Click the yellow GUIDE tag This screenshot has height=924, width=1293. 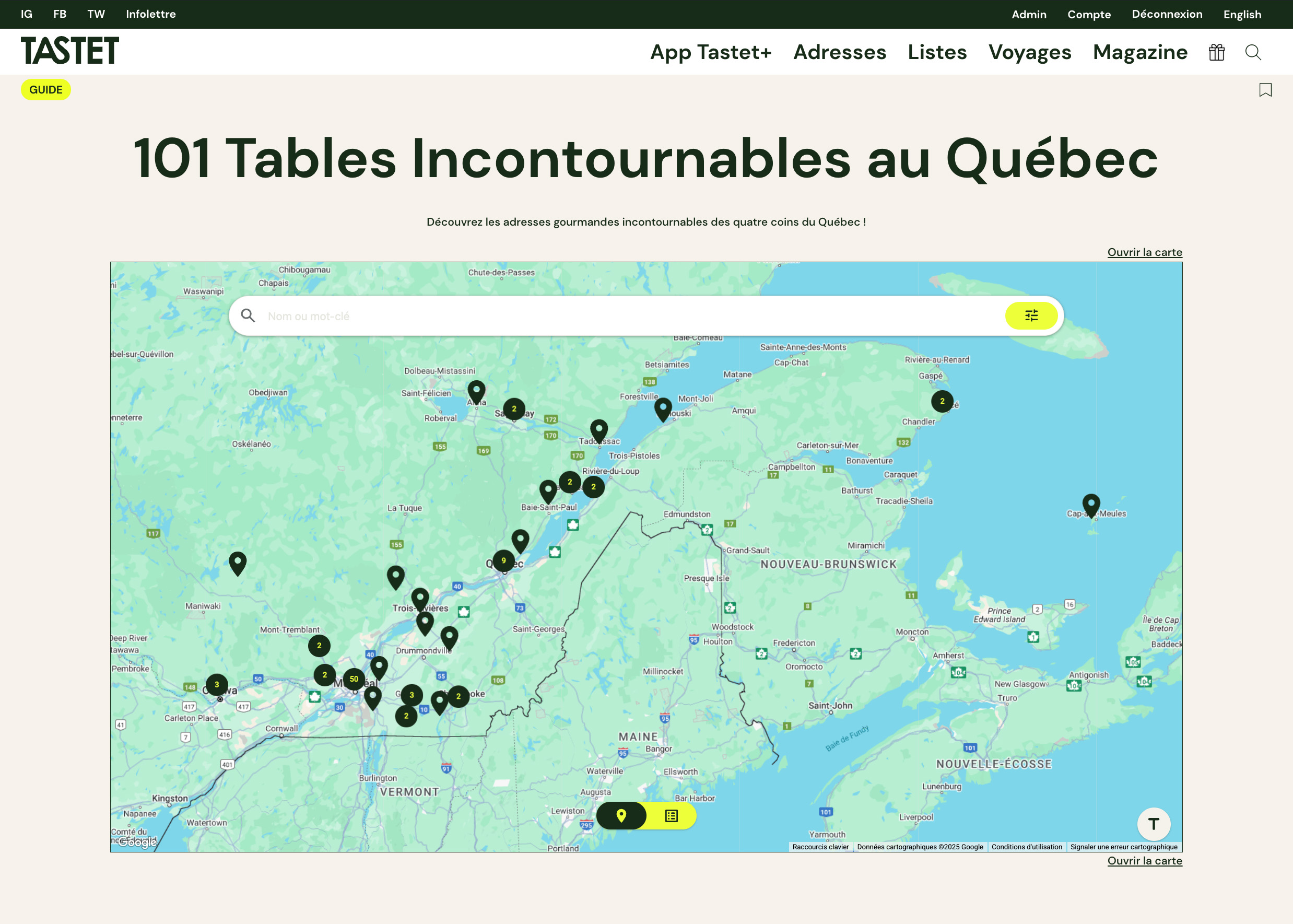[46, 90]
